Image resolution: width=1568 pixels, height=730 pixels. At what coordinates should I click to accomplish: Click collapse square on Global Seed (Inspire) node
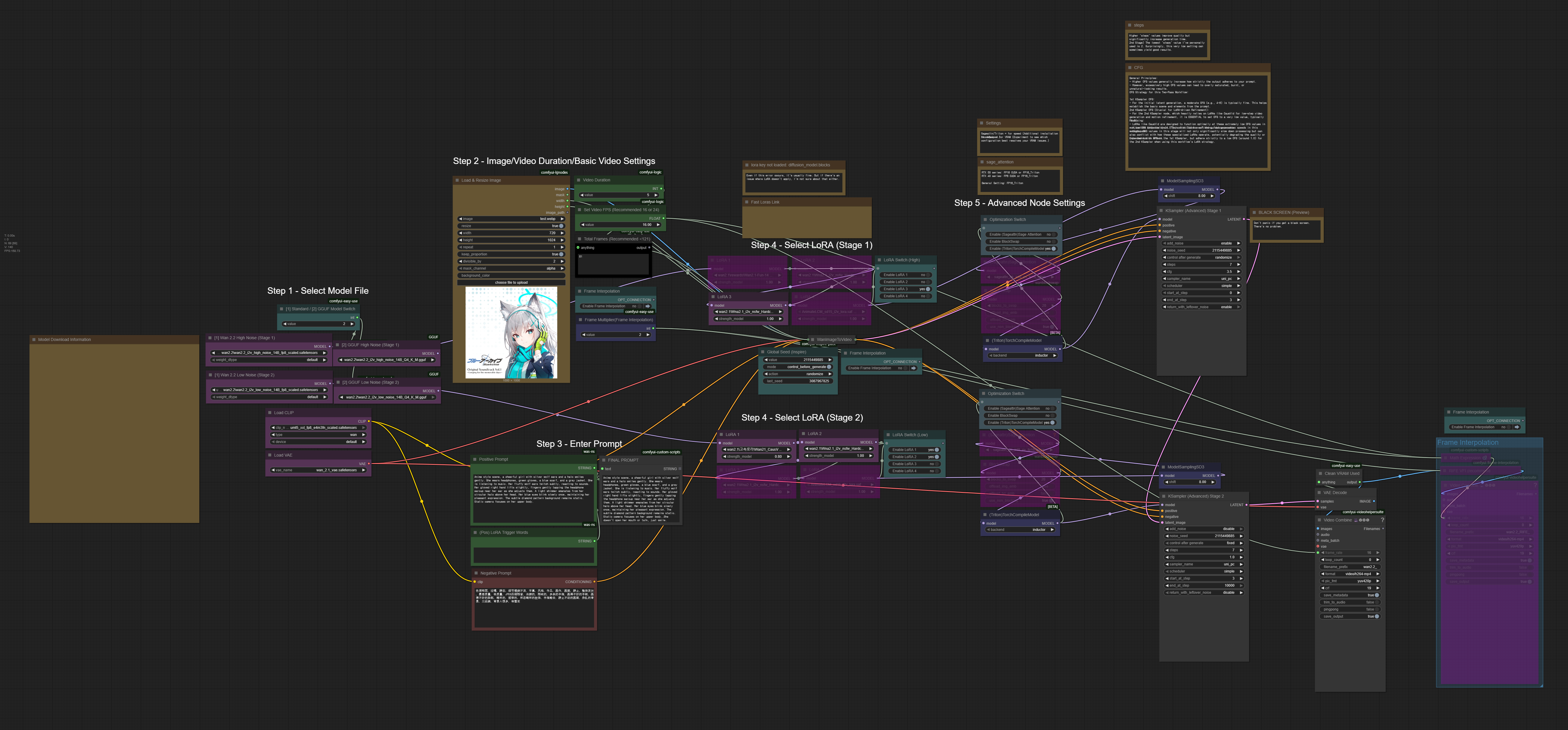[763, 352]
